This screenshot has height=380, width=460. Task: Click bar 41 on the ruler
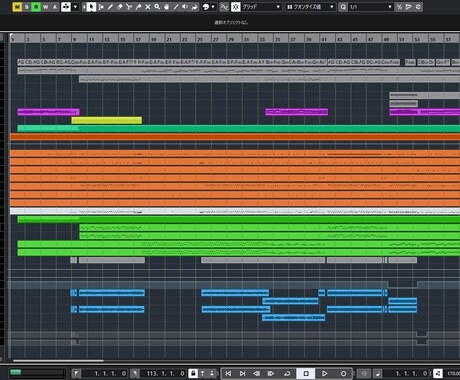[324, 39]
